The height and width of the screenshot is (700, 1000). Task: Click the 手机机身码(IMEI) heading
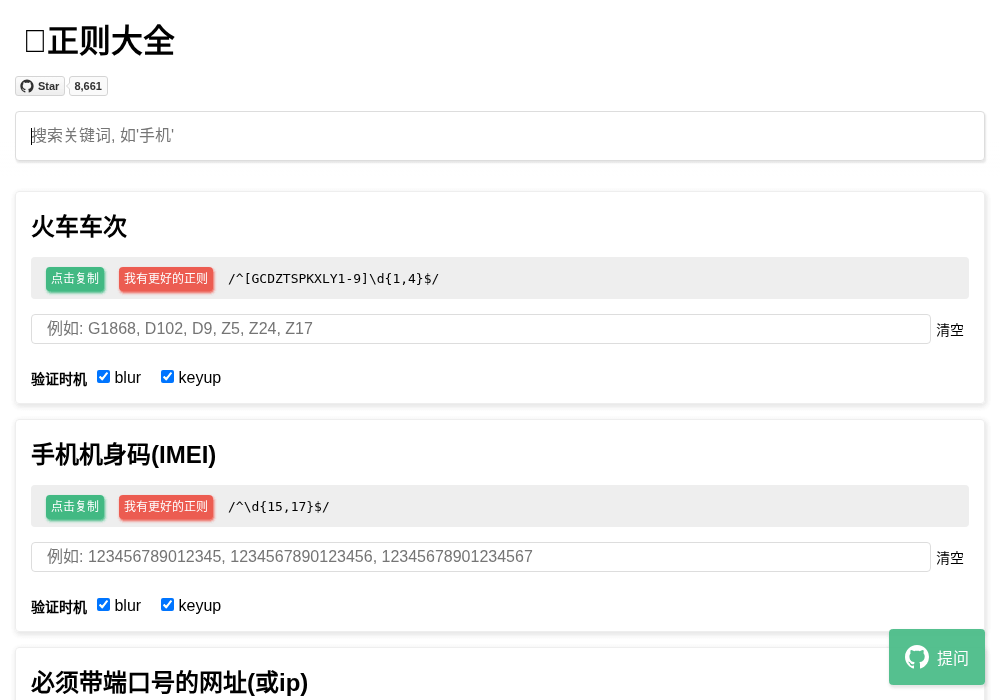[x=124, y=455]
